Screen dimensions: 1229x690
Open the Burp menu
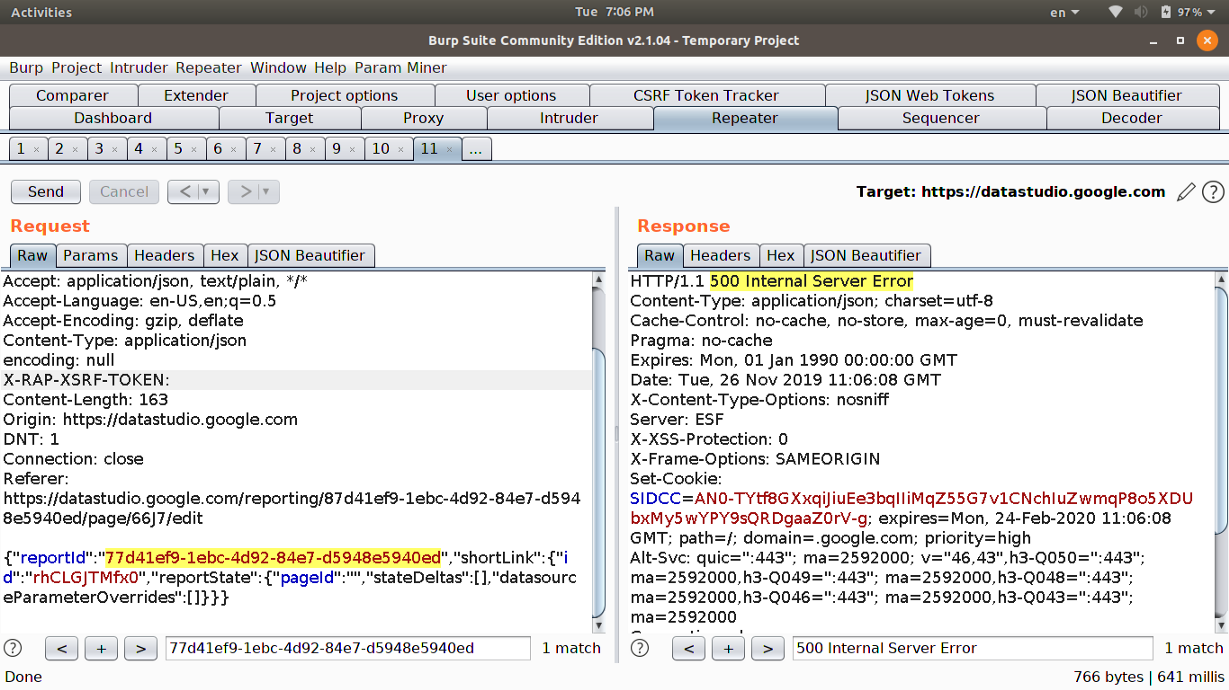pyautogui.click(x=26, y=68)
